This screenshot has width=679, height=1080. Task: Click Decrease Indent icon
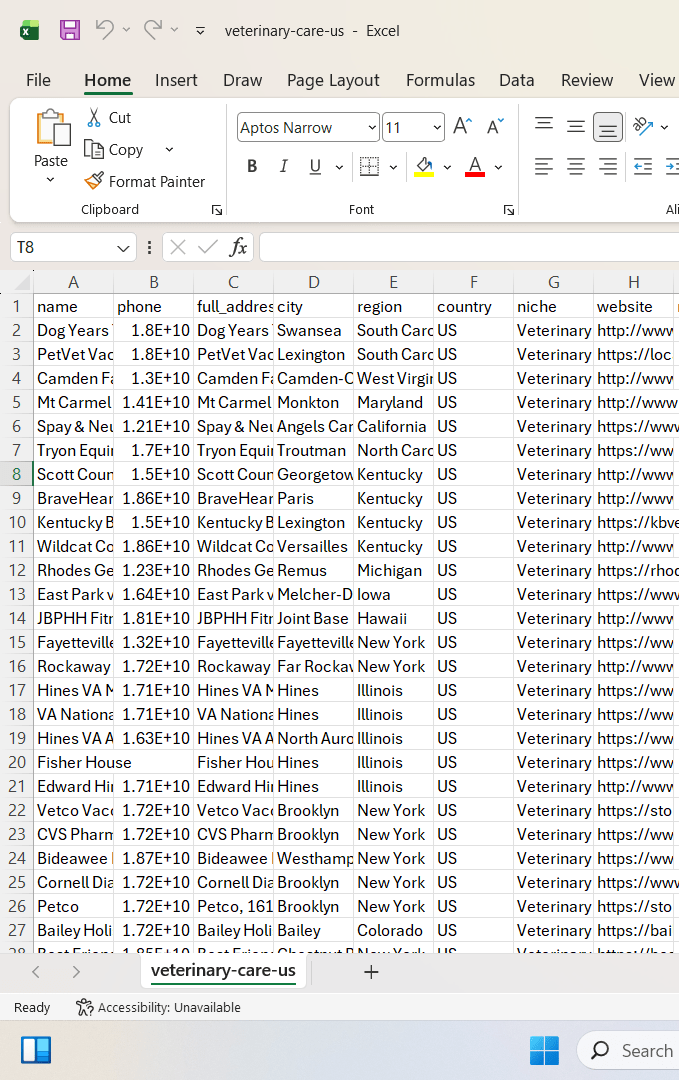(643, 166)
